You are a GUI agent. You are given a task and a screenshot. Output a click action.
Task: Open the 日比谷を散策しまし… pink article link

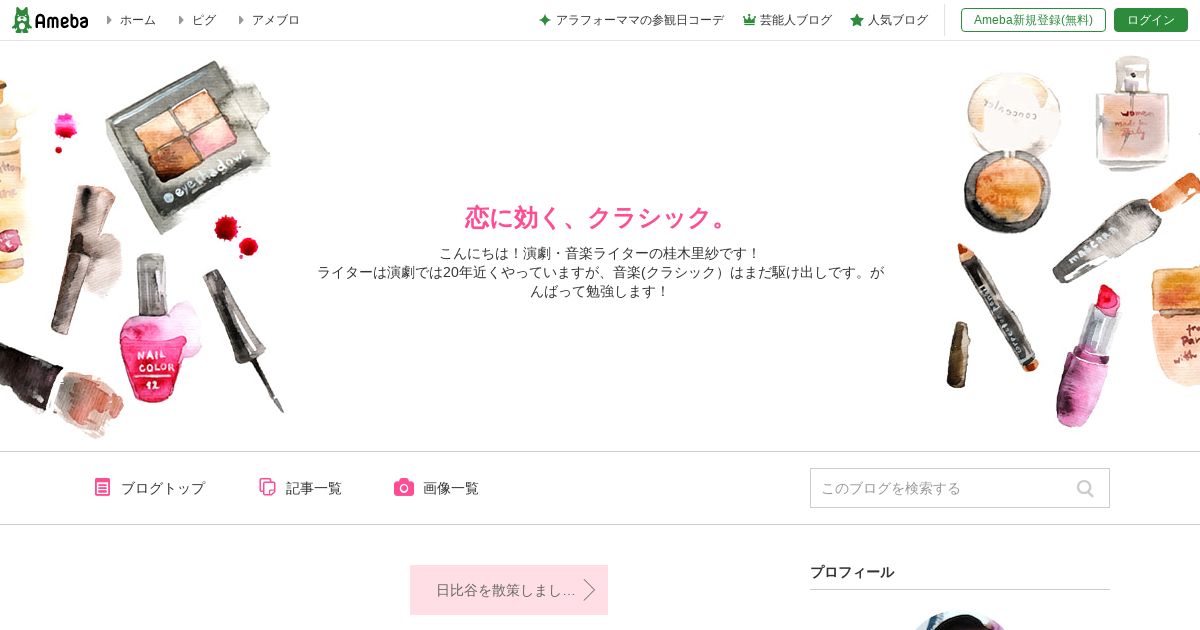click(509, 590)
